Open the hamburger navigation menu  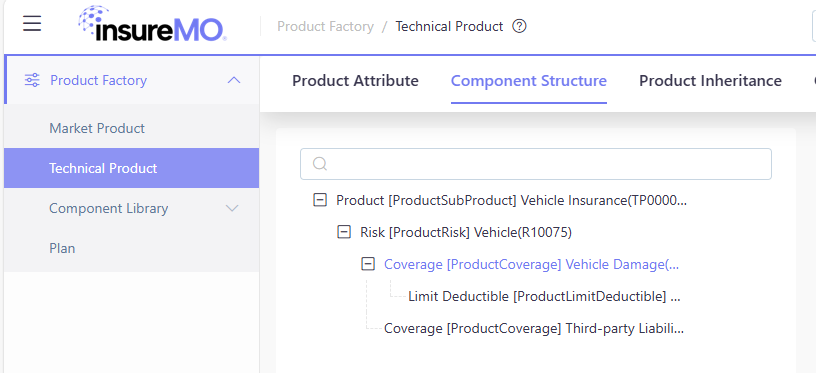tap(32, 24)
